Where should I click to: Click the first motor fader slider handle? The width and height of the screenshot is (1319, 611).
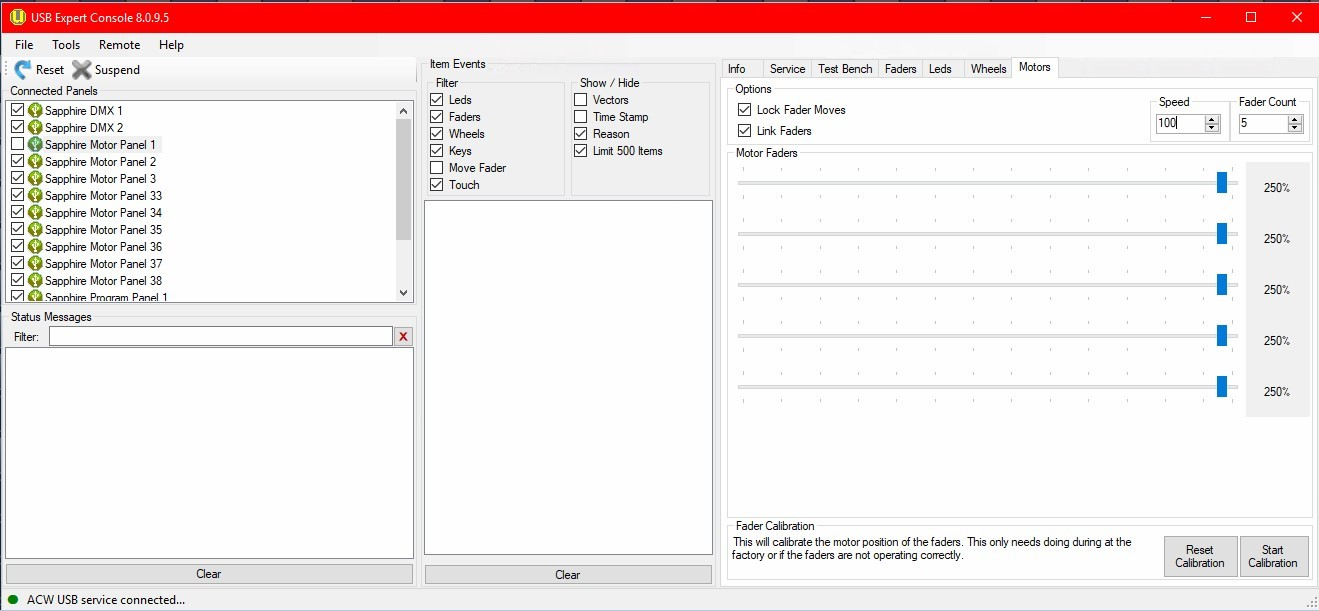tap(1222, 182)
